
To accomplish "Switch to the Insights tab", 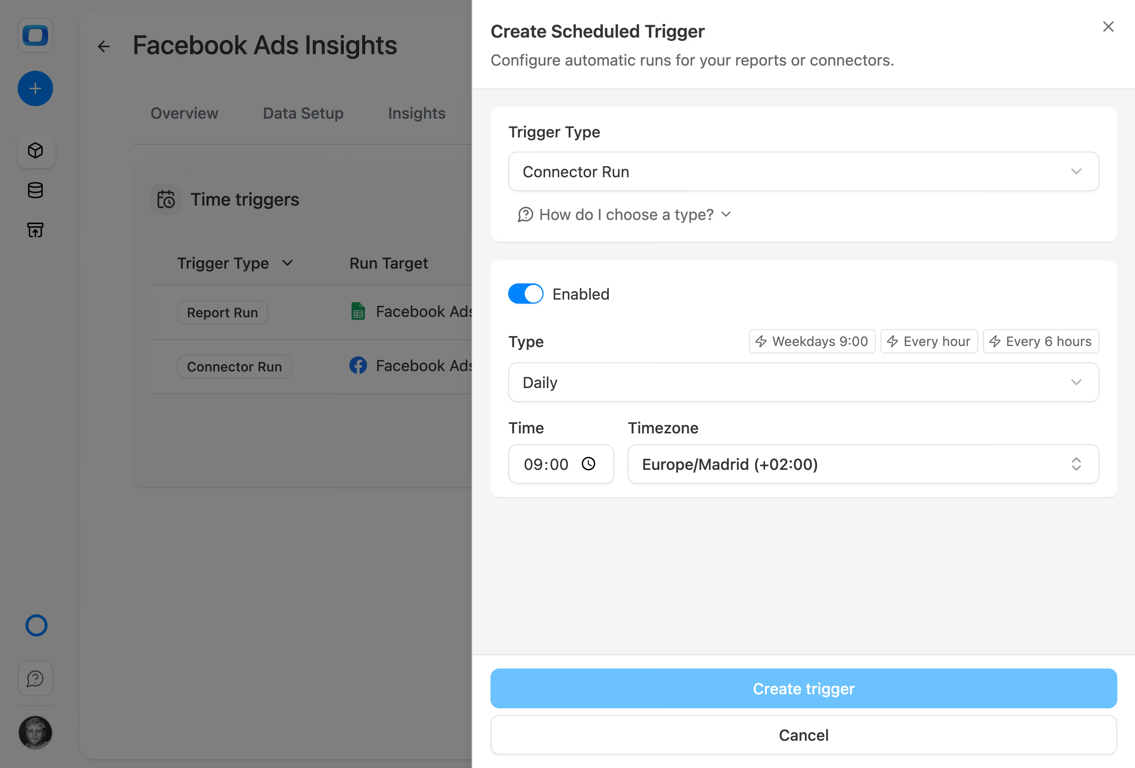I will click(x=416, y=114).
